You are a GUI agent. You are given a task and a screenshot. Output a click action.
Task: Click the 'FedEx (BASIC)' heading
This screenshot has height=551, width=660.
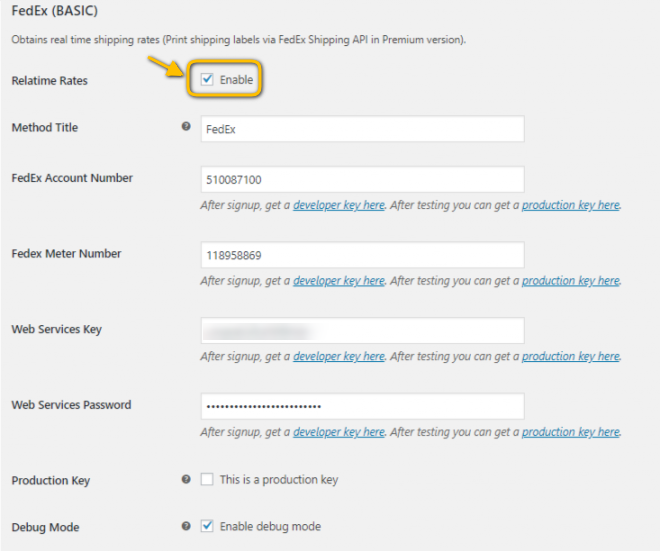[x=54, y=11]
